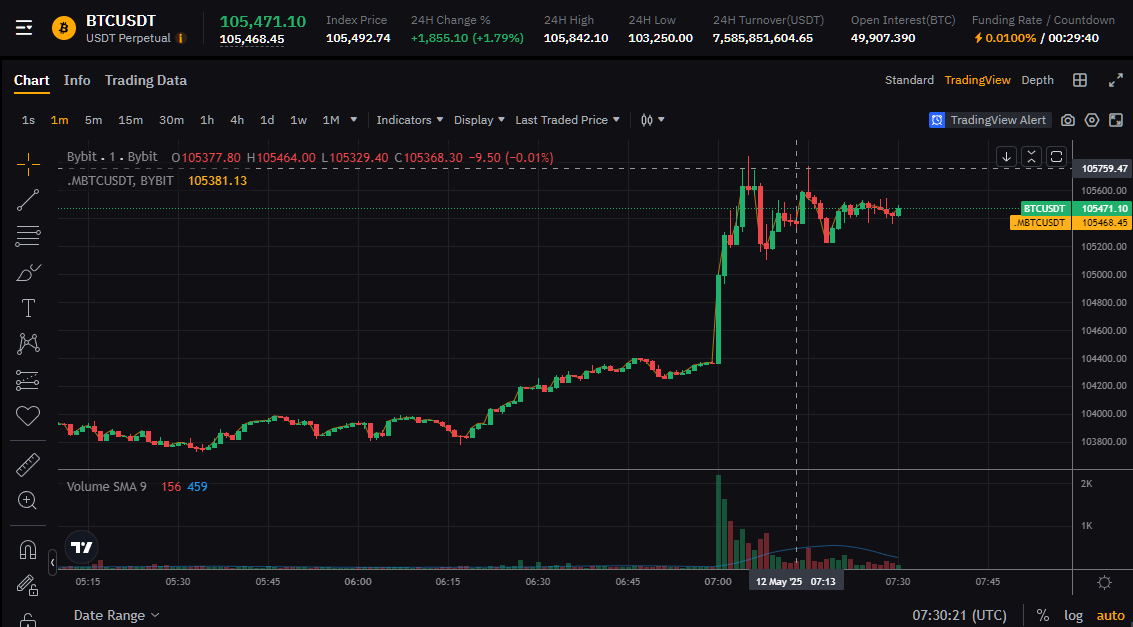
Task: Select the 5m timeframe
Action: (x=93, y=120)
